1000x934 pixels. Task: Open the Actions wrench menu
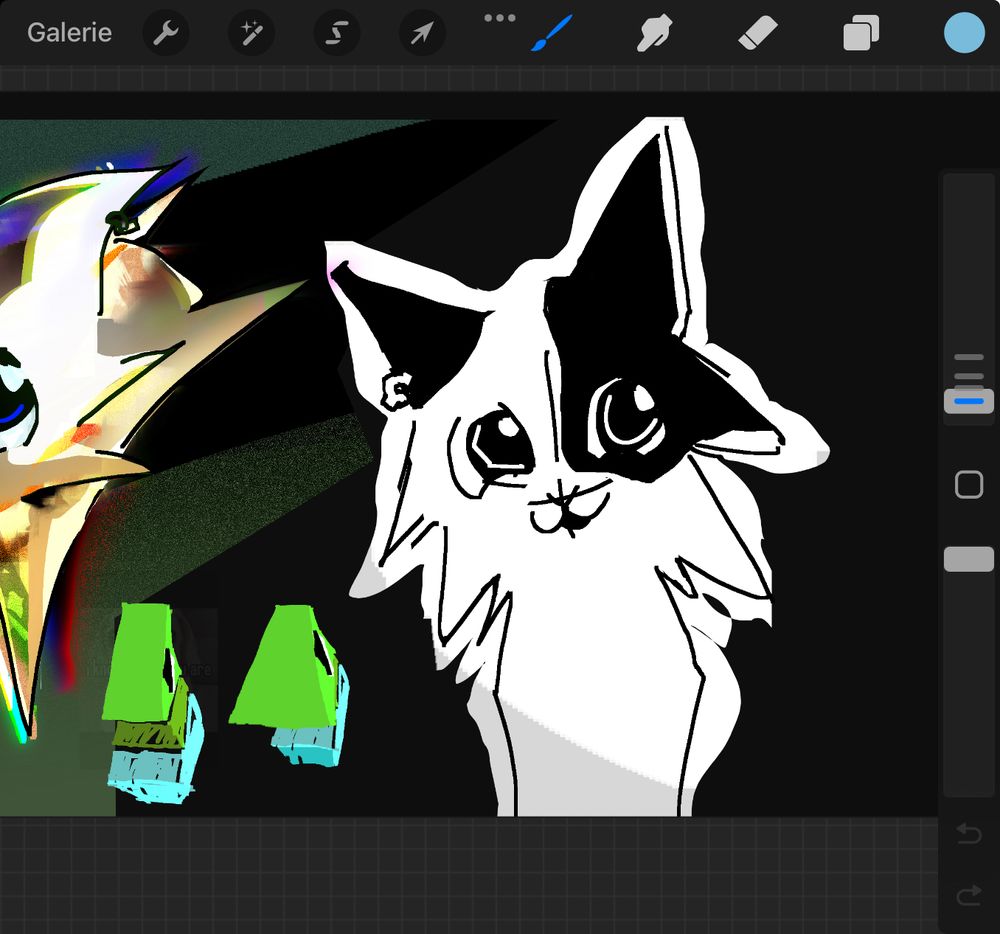(x=165, y=33)
